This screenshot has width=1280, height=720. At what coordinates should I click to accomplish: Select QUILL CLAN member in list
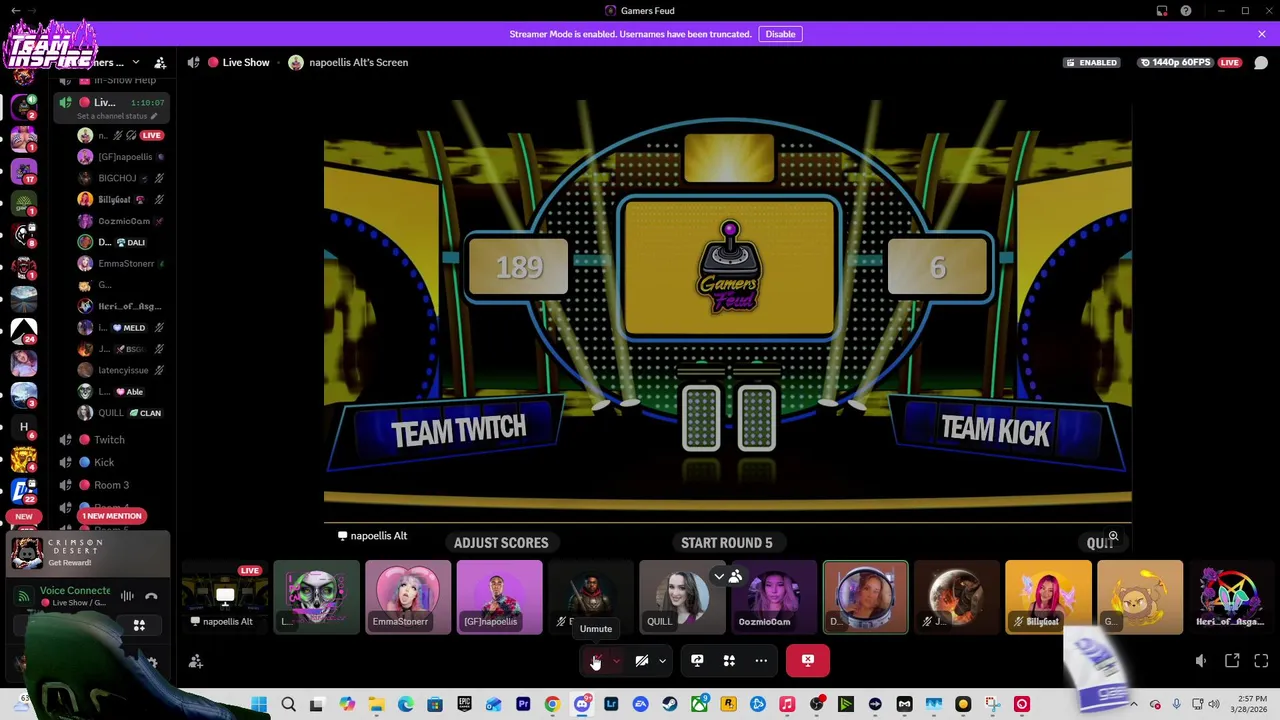pyautogui.click(x=122, y=413)
